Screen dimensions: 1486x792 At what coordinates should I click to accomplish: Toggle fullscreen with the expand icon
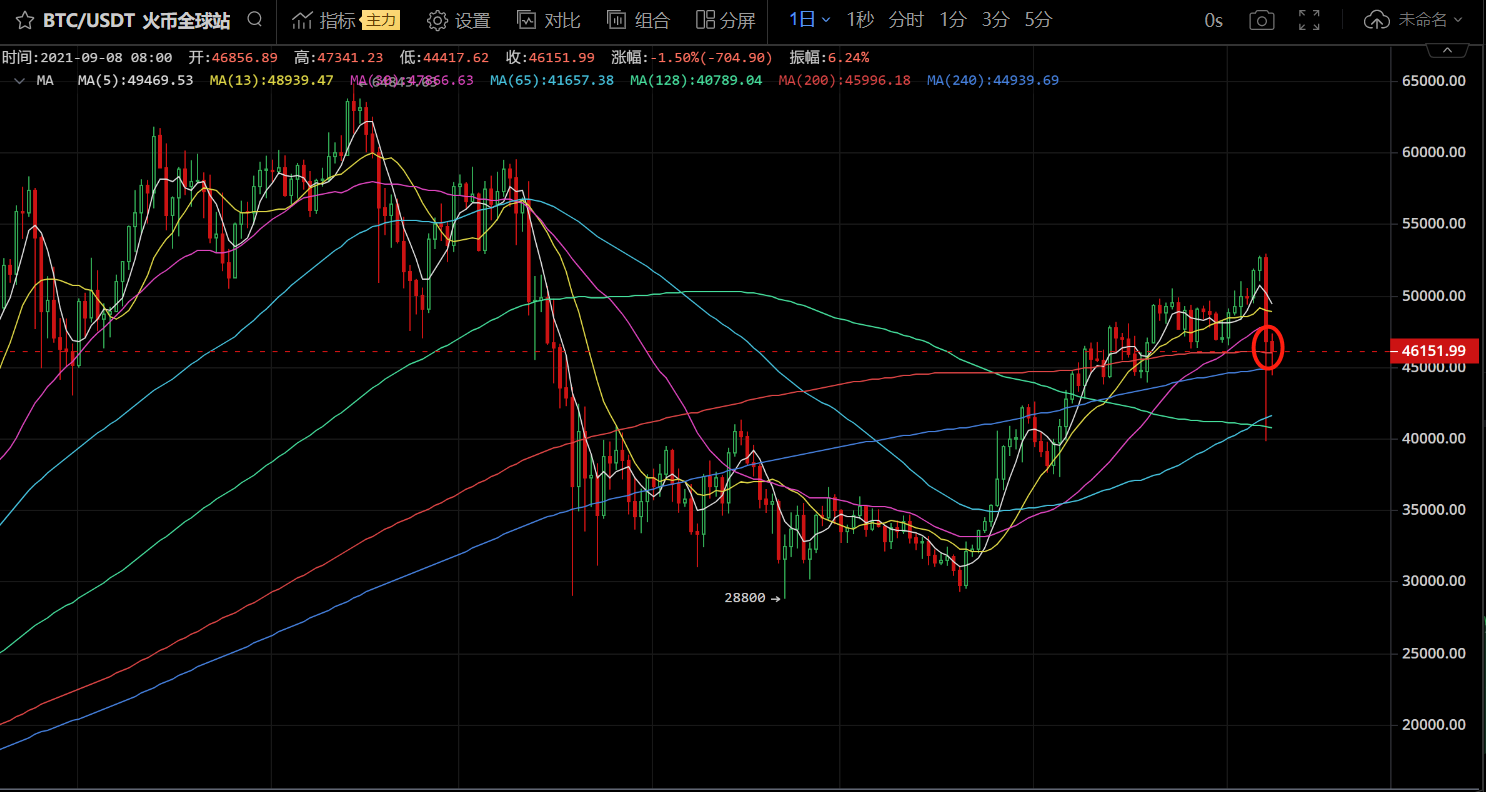[x=1309, y=20]
